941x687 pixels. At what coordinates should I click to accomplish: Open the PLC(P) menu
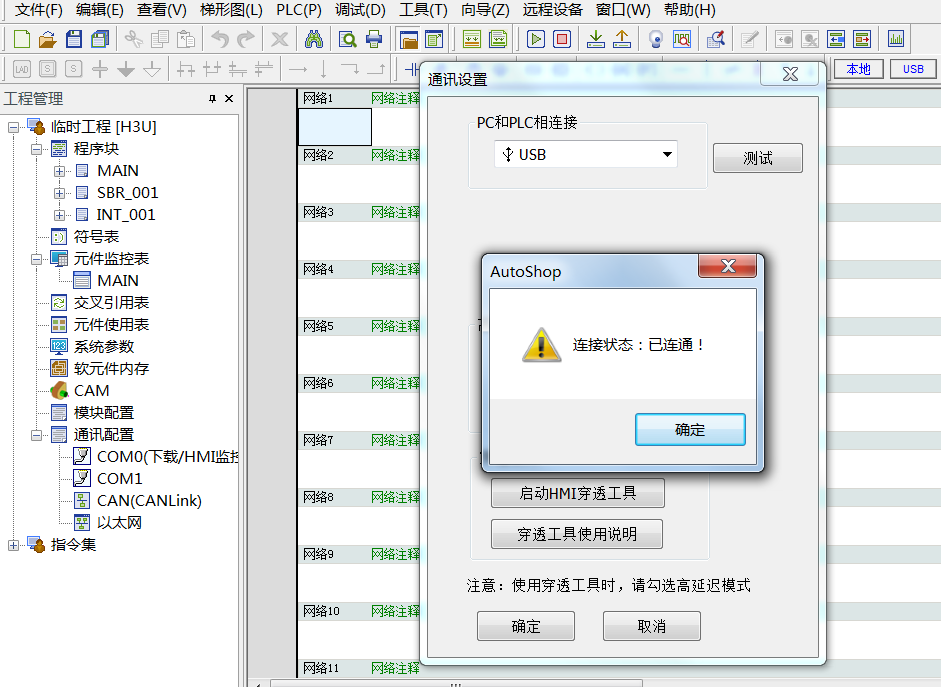pos(299,11)
